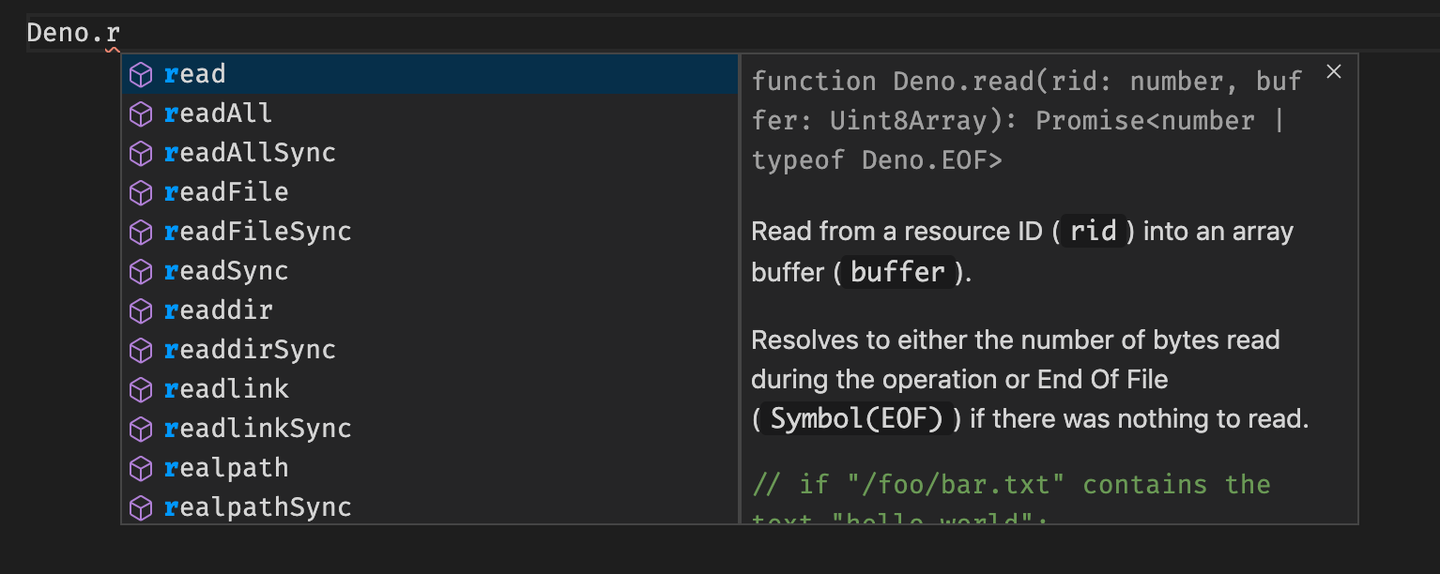Choose the readFileSync completion item
Screen dimensions: 1440x574
[258, 232]
